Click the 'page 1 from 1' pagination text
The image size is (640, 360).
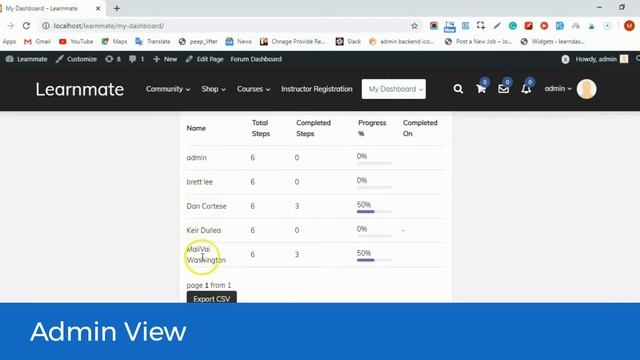[x=209, y=285]
